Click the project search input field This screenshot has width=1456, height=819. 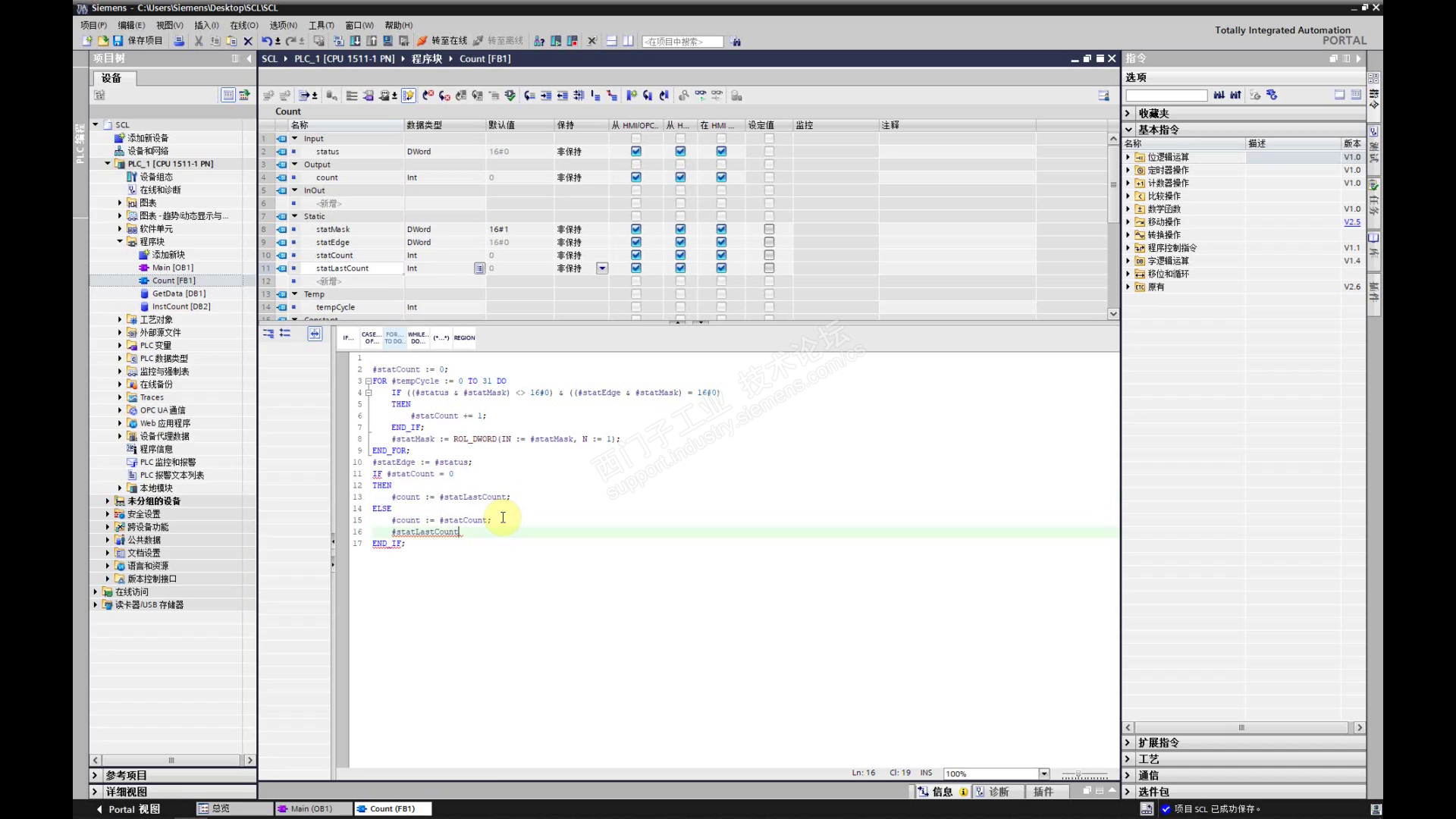pyautogui.click(x=682, y=42)
